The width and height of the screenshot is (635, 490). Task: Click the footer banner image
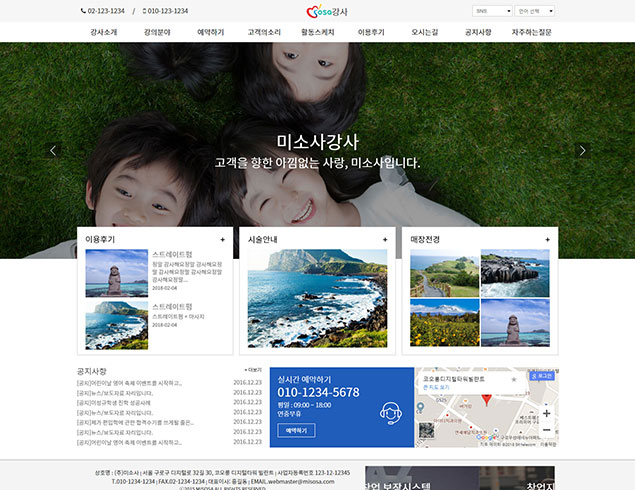[460, 478]
